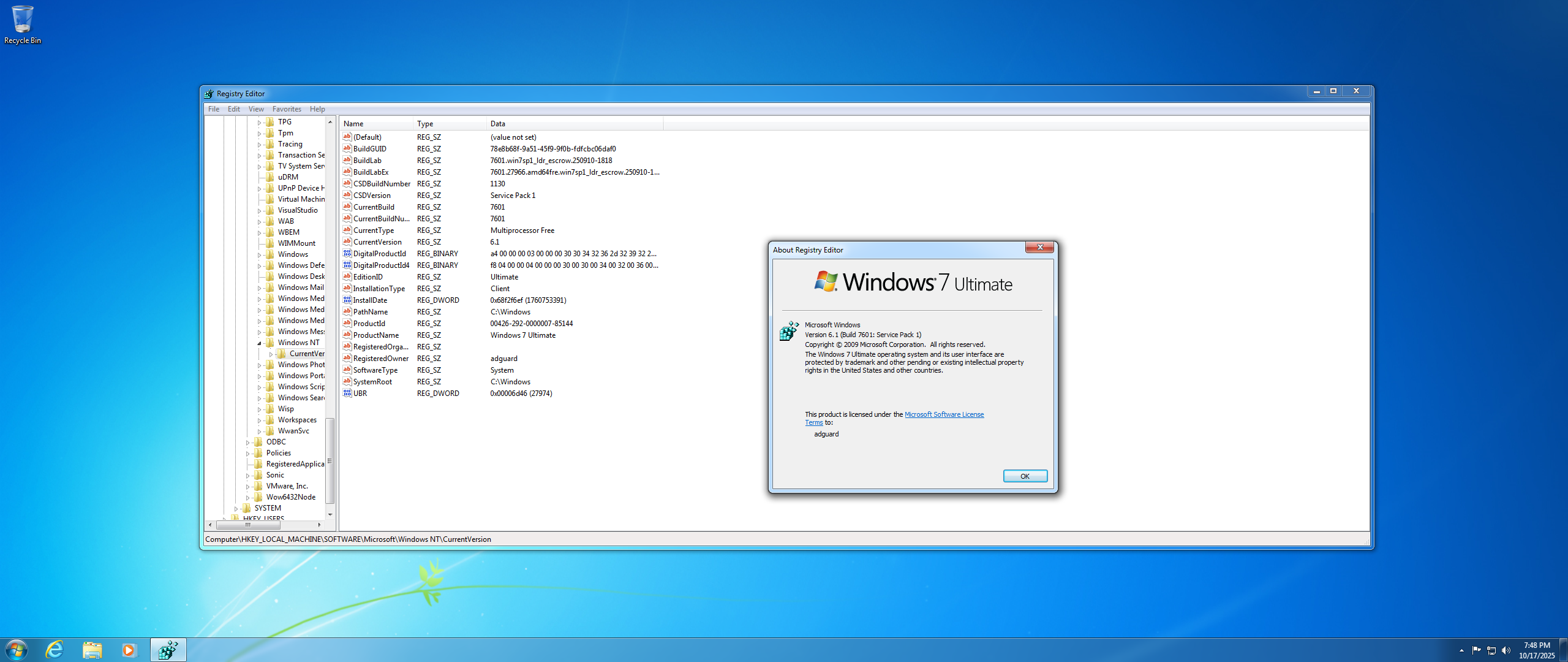The image size is (1568, 662).
Task: Open the Favorites menu
Action: pos(287,109)
